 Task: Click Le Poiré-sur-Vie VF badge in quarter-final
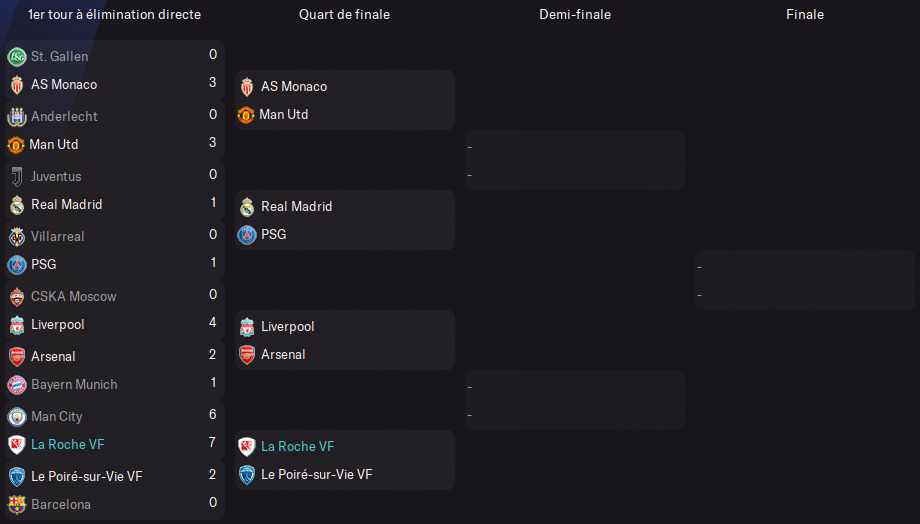pyautogui.click(x=246, y=475)
